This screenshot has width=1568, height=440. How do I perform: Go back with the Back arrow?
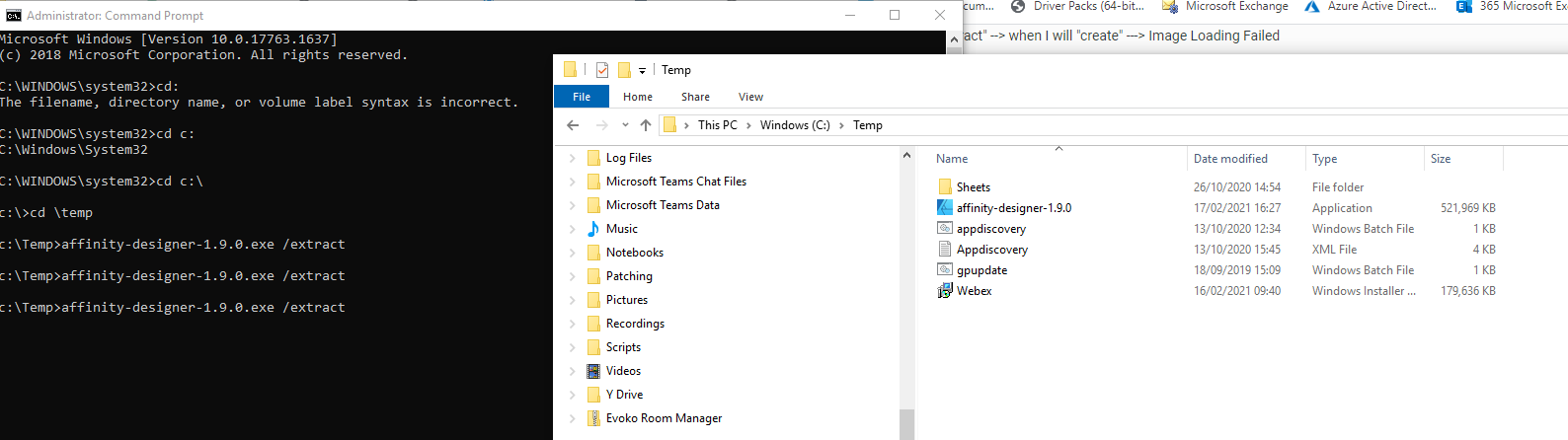pyautogui.click(x=573, y=125)
